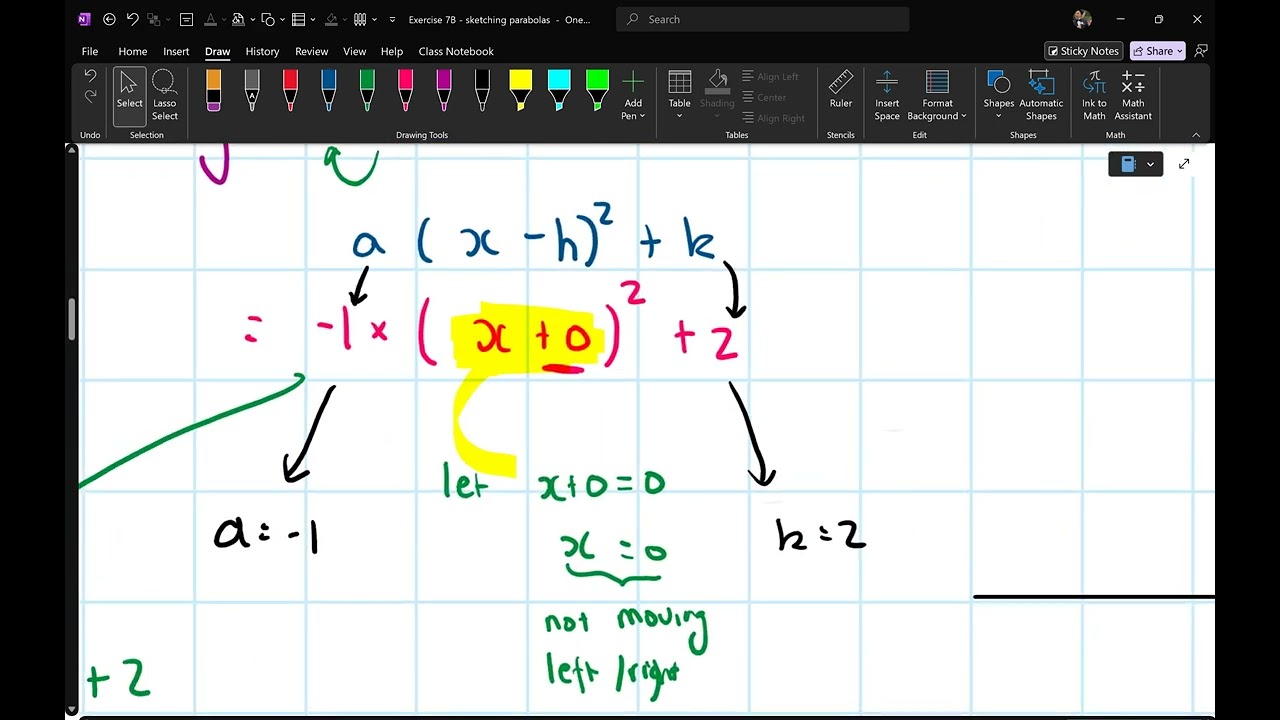Click the page template icon in title bar
The width and height of the screenshot is (1280, 720).
point(186,19)
